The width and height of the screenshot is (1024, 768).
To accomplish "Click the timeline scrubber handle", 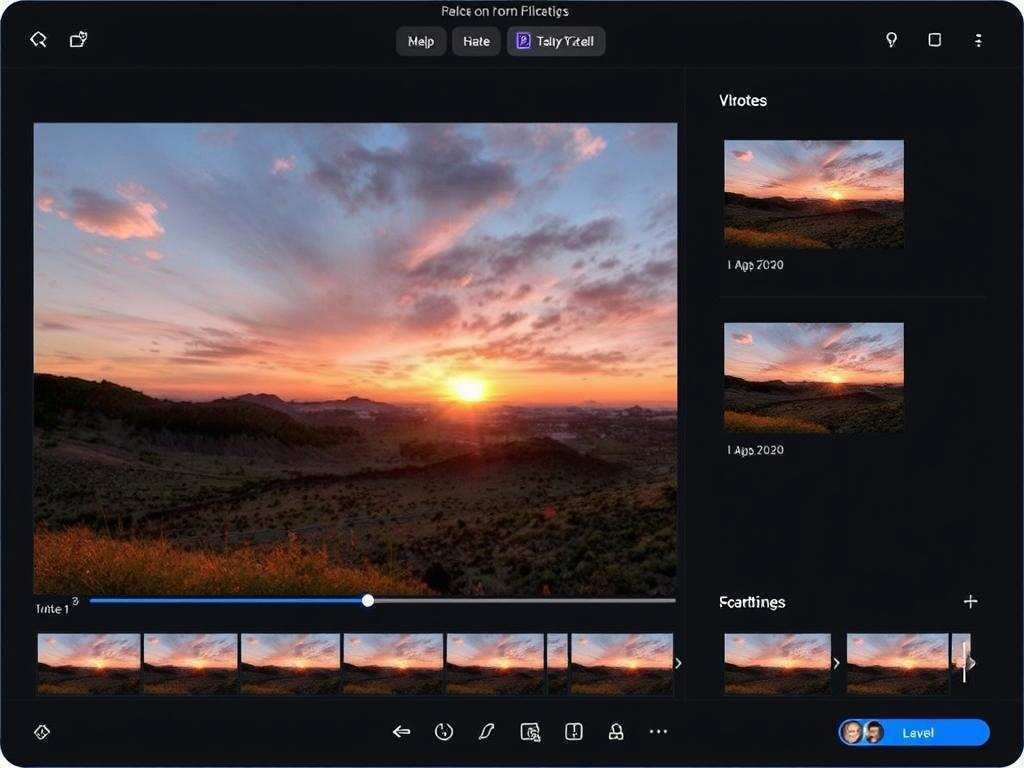I will [368, 600].
